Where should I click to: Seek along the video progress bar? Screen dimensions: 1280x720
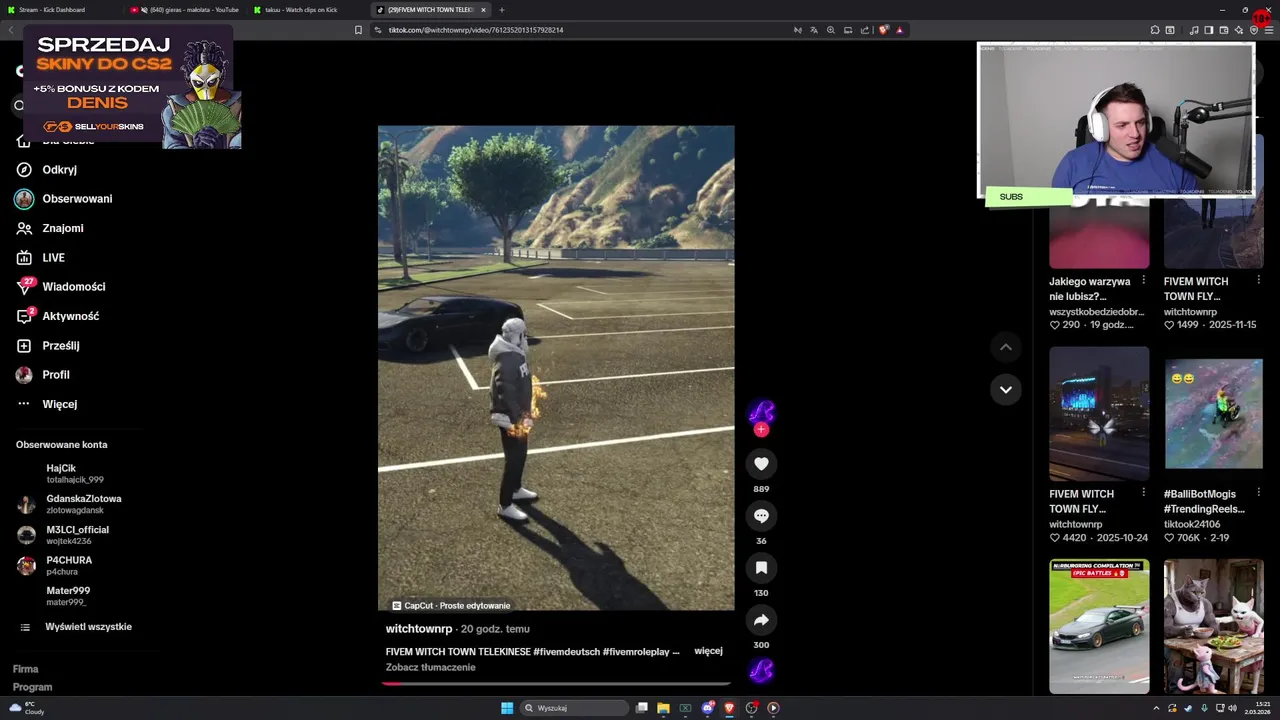tap(556, 684)
